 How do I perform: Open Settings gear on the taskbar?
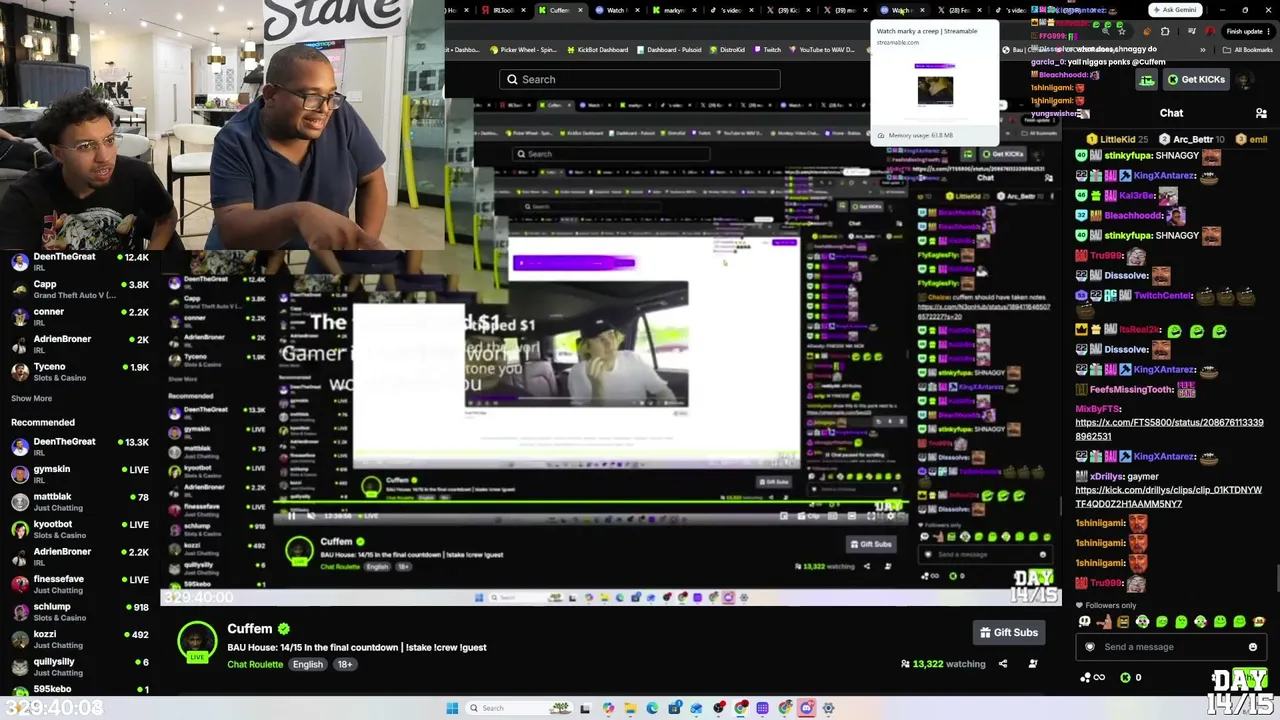tap(828, 708)
